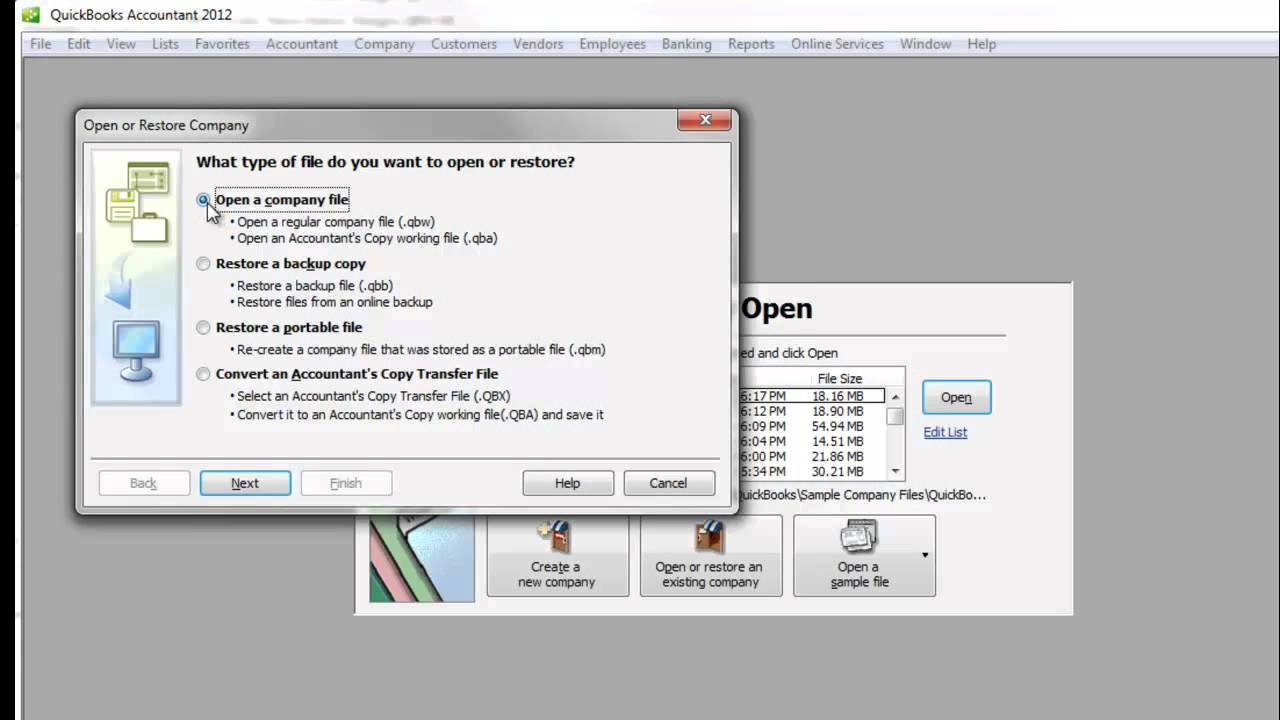The width and height of the screenshot is (1280, 720).
Task: Click Create a new company icon button
Action: [x=557, y=556]
